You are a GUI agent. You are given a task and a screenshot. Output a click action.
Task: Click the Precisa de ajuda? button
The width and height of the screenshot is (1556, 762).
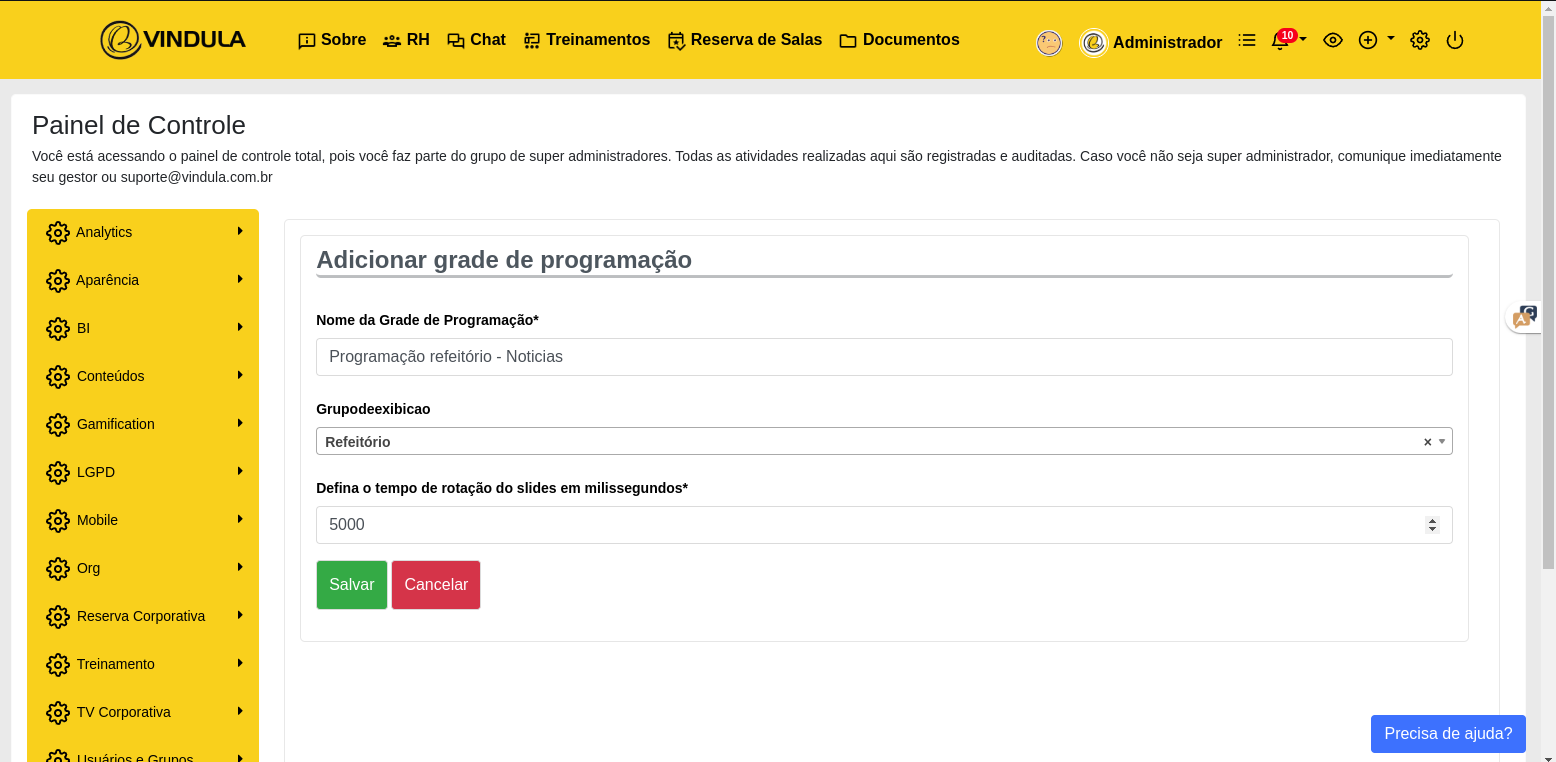point(1448,733)
